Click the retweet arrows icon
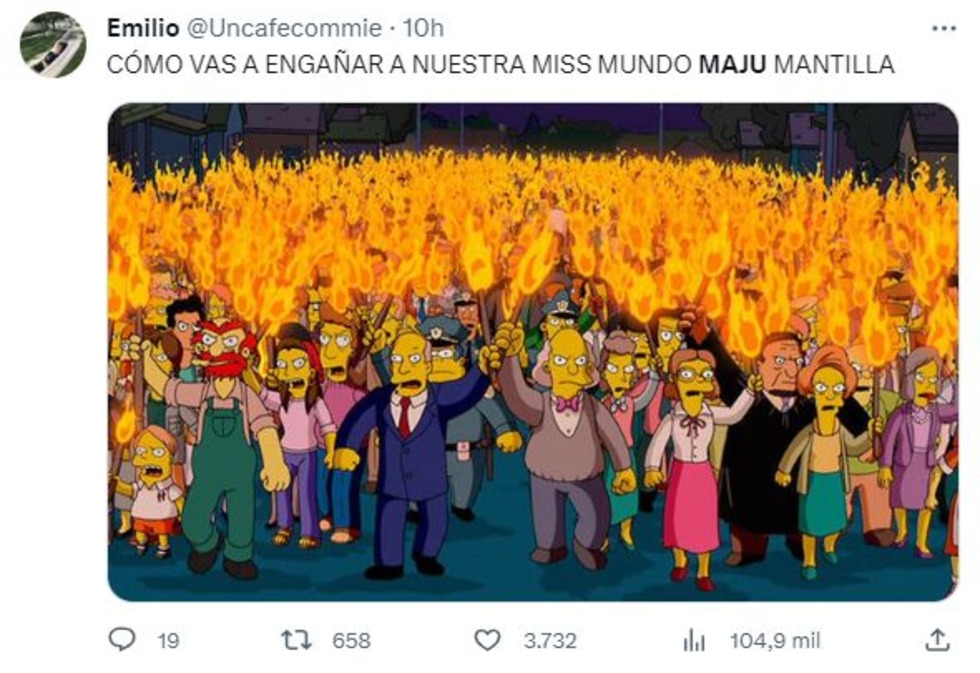Image resolution: width=980 pixels, height=673 pixels. pos(296,641)
